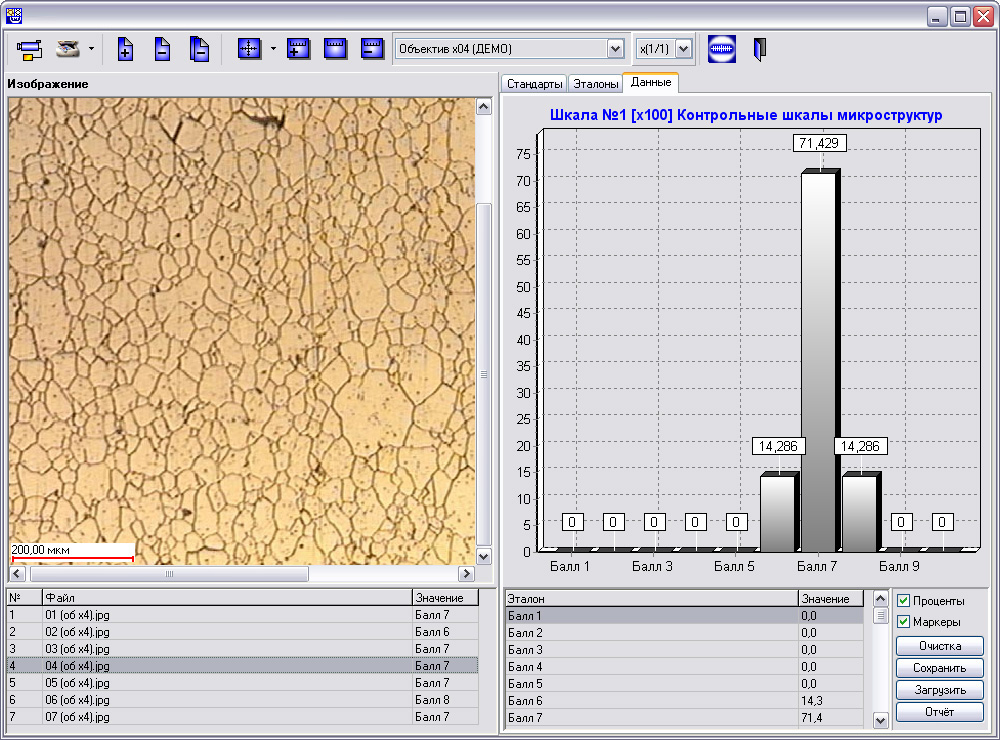The image size is (1000, 740).
Task: Click the 71,429 bar value label
Action: pos(820,143)
